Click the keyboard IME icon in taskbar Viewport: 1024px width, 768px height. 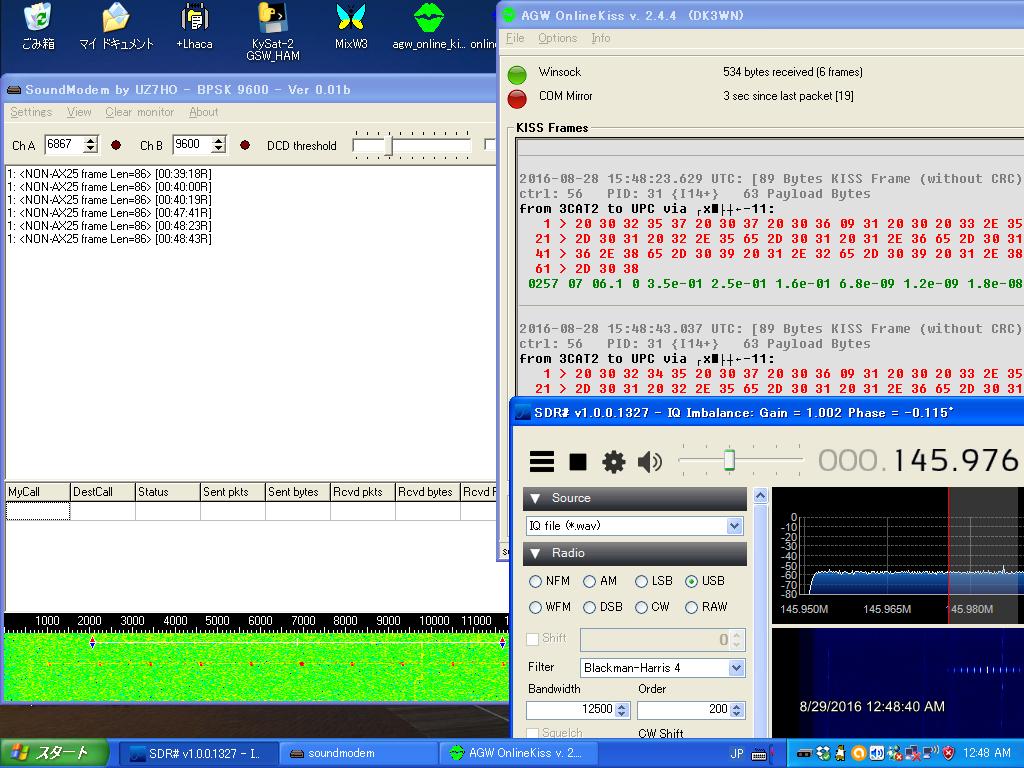click(759, 754)
